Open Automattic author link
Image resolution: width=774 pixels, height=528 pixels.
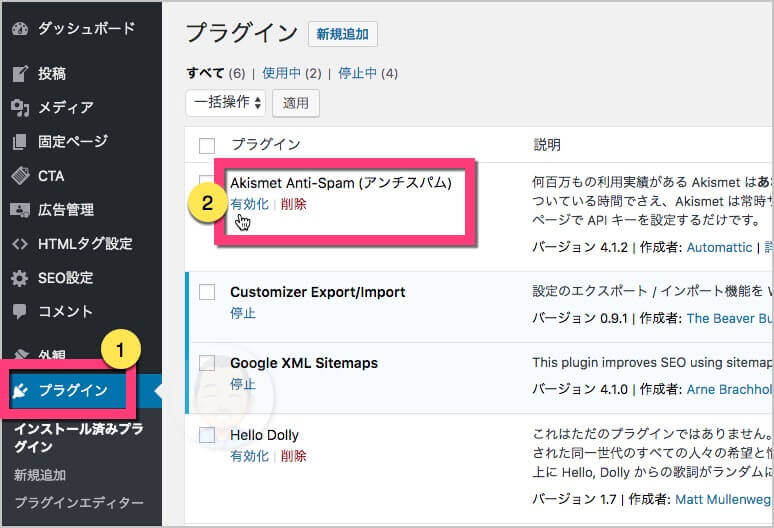coord(719,247)
